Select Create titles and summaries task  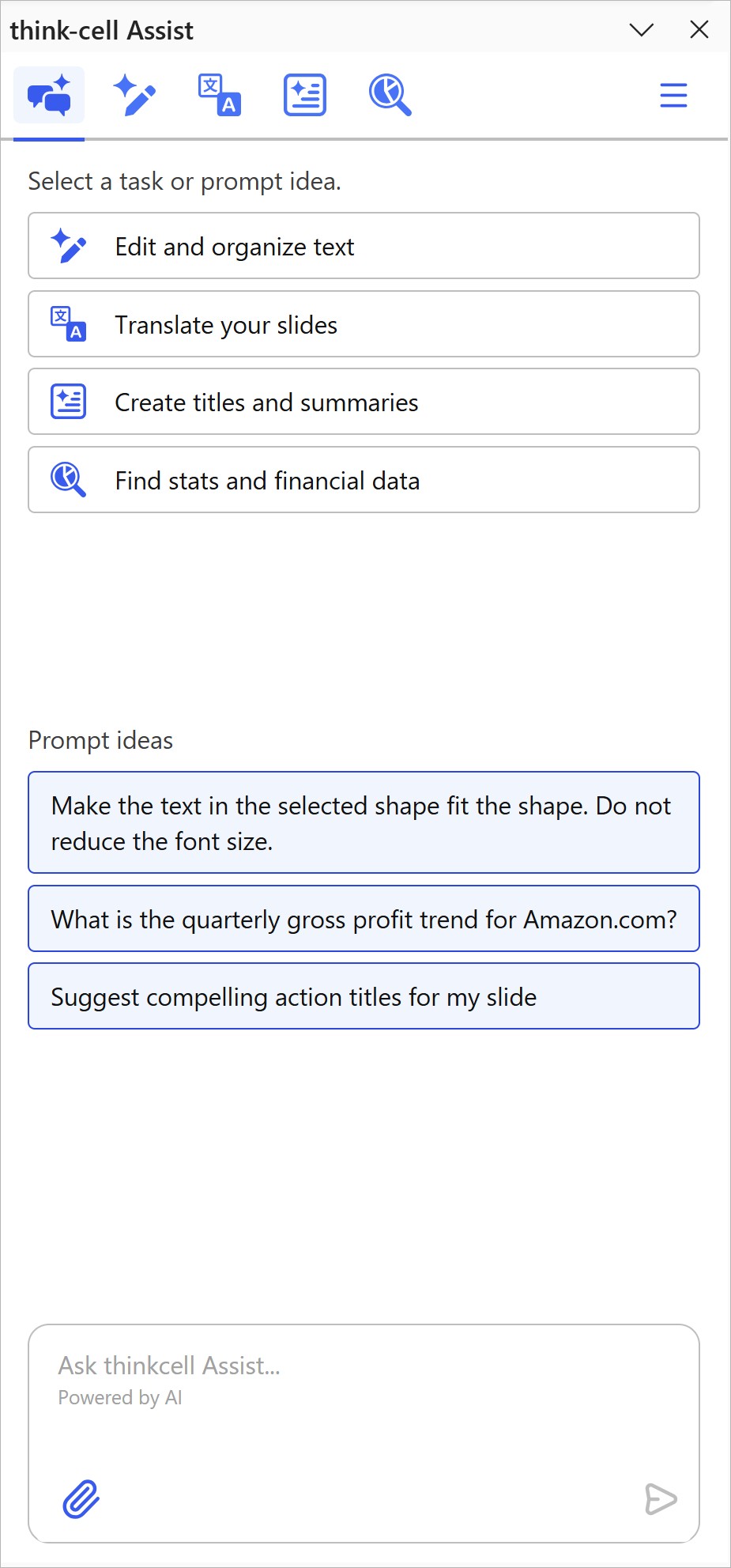point(364,402)
